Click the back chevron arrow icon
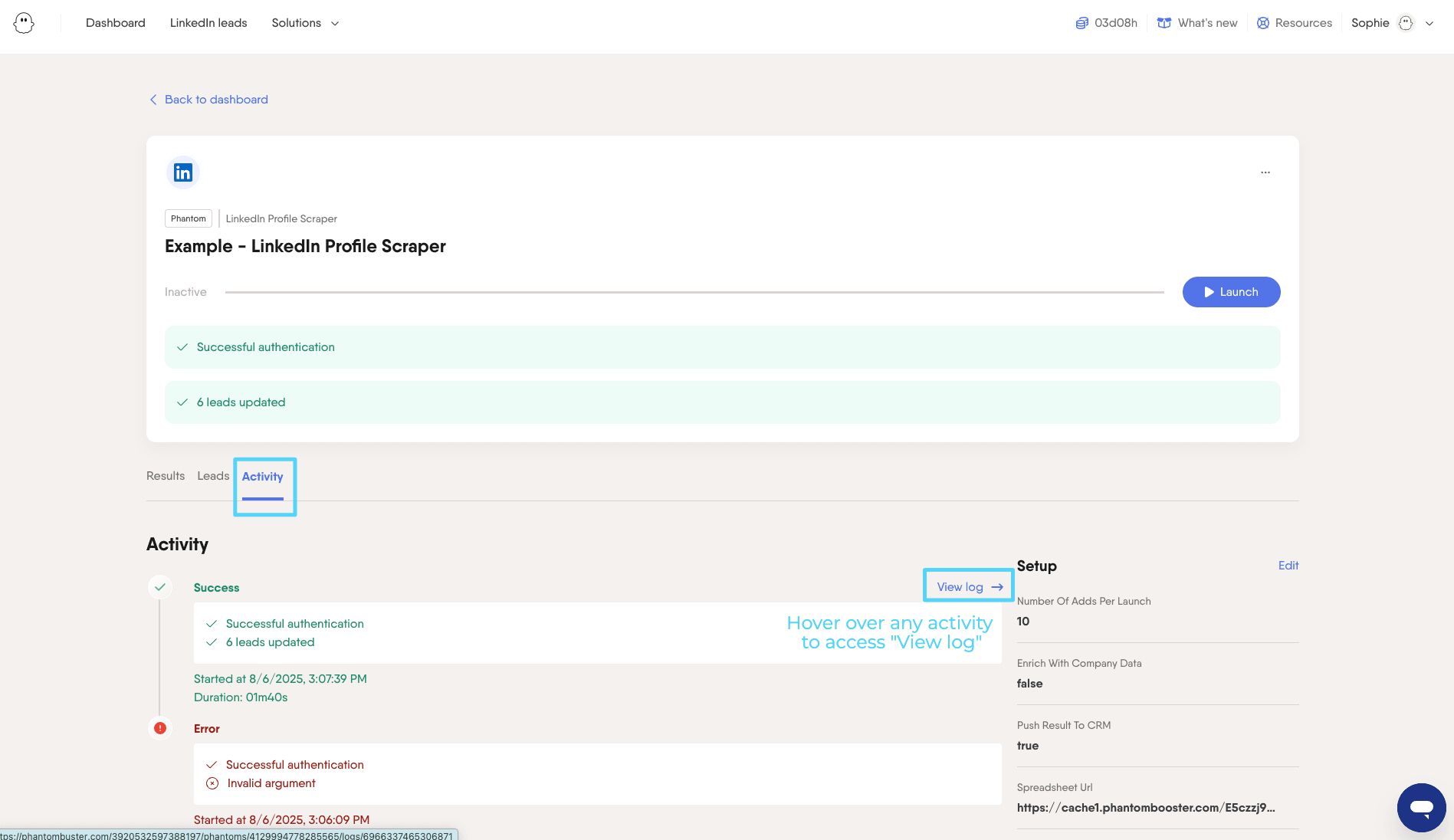 (153, 100)
